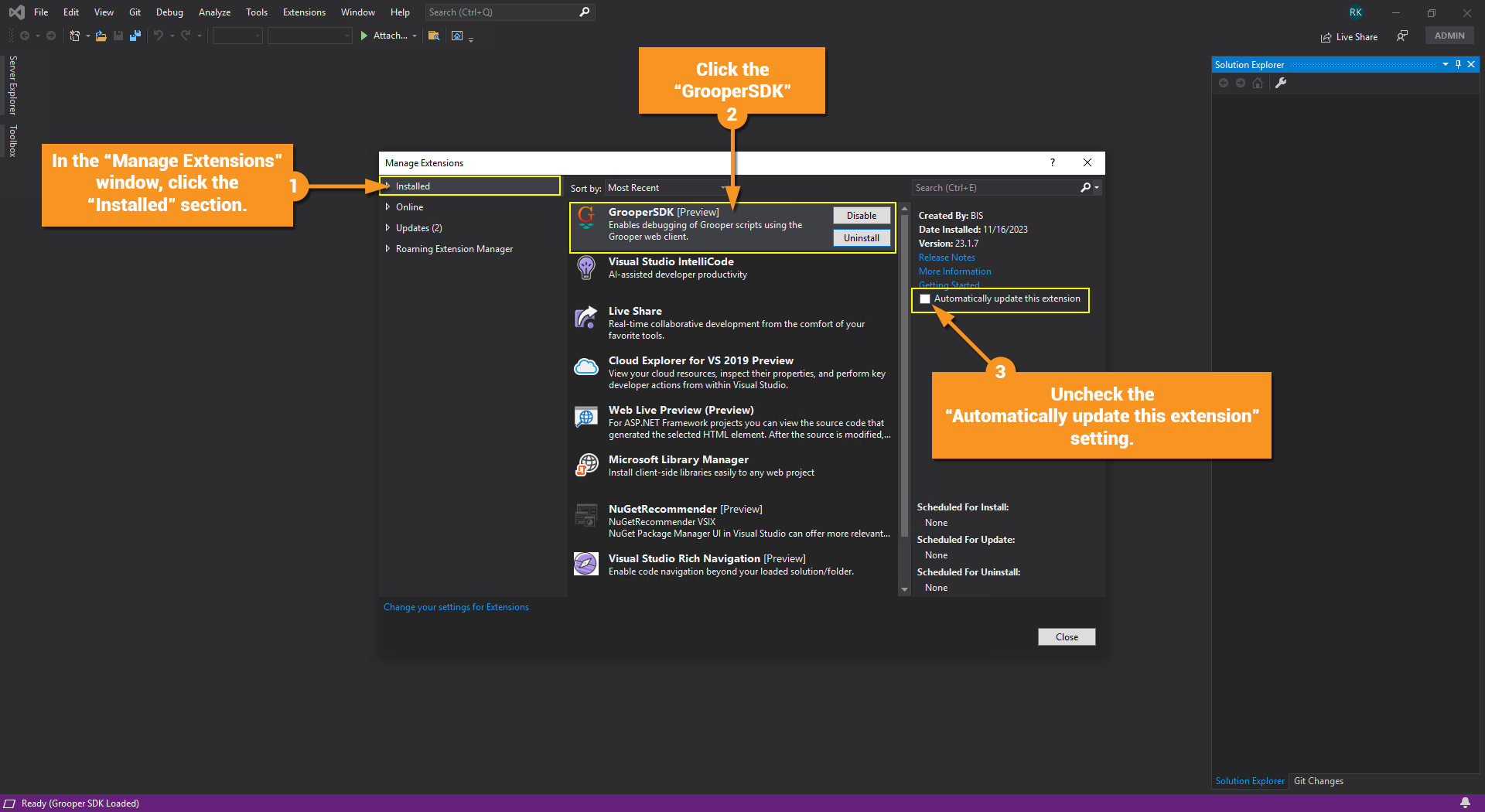Open the Release Notes link
This screenshot has height=812, width=1485.
tap(947, 258)
